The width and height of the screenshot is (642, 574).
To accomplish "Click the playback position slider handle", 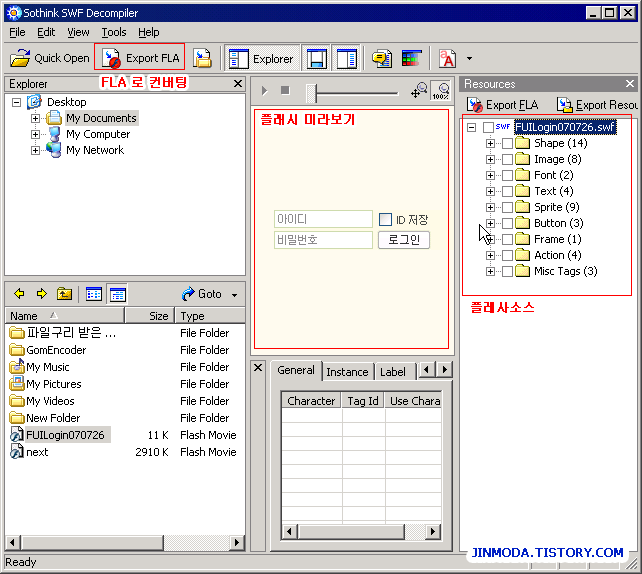I will (x=311, y=93).
